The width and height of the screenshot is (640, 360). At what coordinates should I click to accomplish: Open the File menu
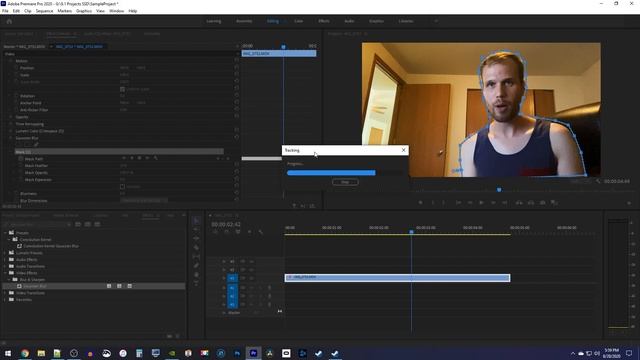tap(5, 11)
